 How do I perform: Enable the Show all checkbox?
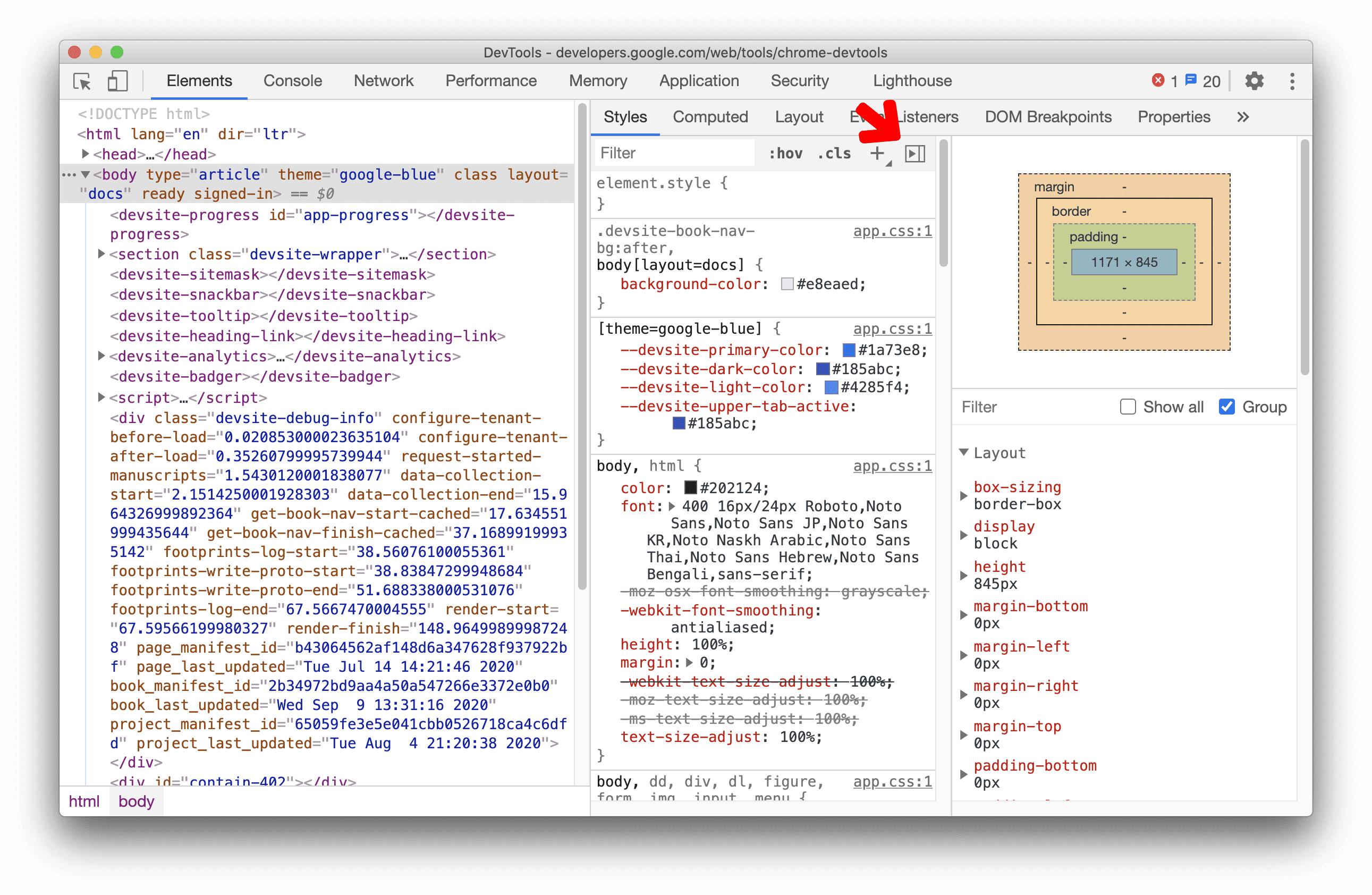[1128, 407]
